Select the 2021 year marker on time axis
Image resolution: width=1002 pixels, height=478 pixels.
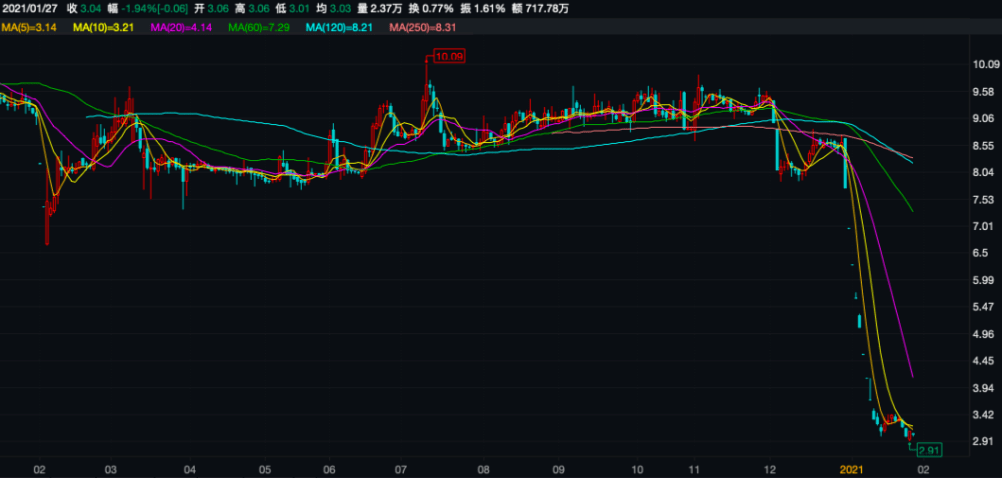(x=850, y=468)
